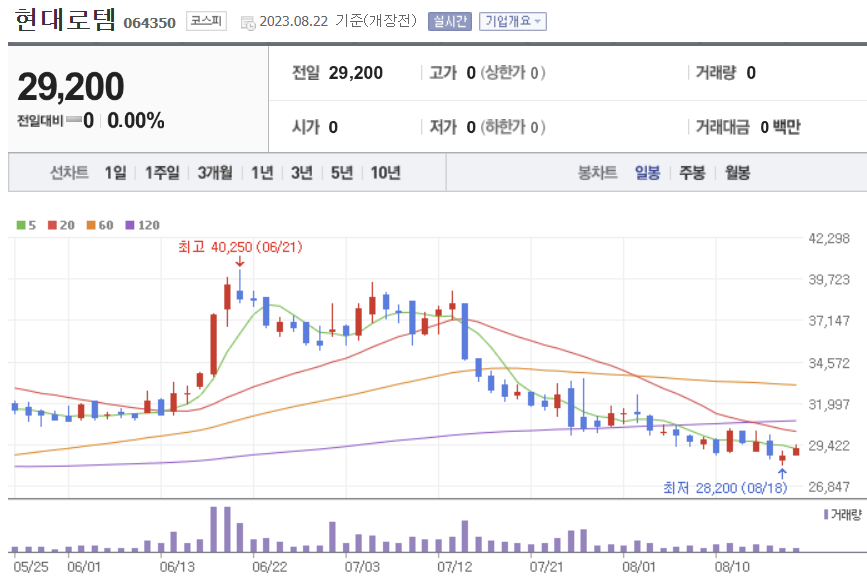Open the 기업개요 dropdown
Image resolution: width=867 pixels, height=582 pixels.
point(513,22)
